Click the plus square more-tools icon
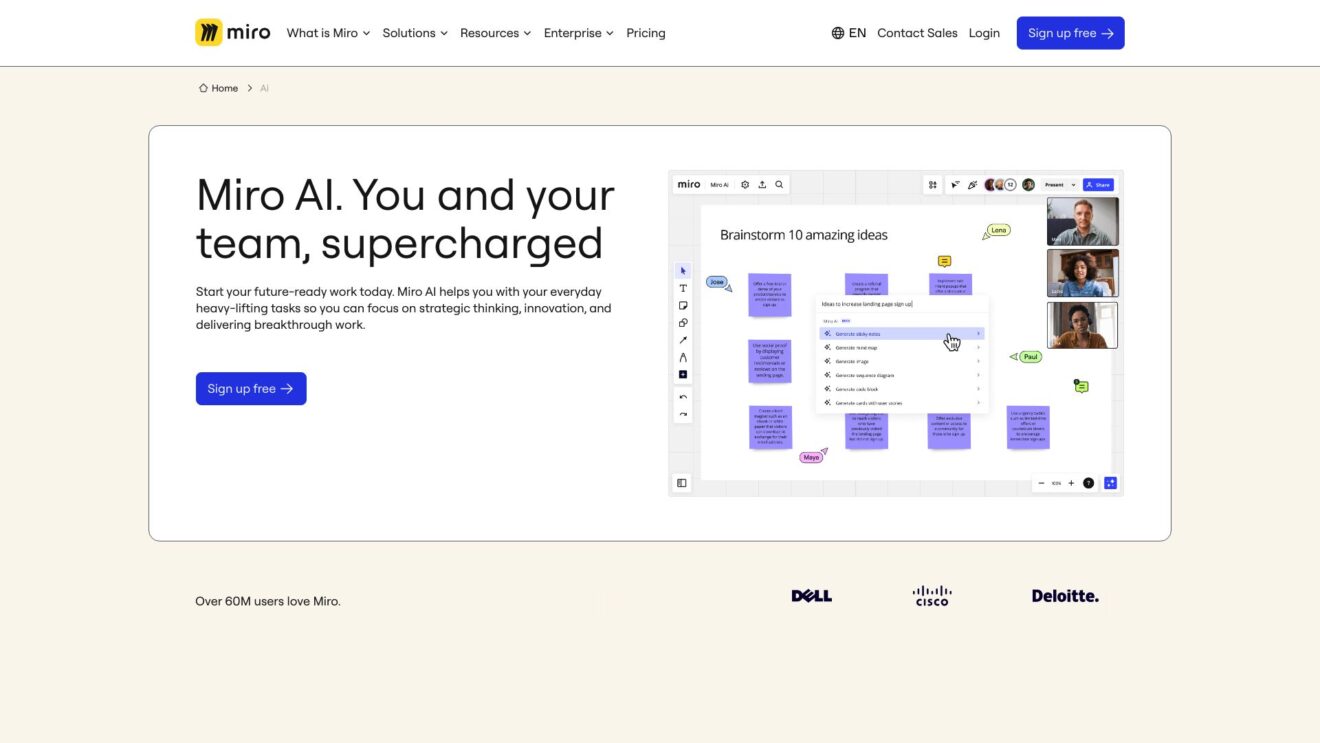The image size is (1320, 743). 683,375
